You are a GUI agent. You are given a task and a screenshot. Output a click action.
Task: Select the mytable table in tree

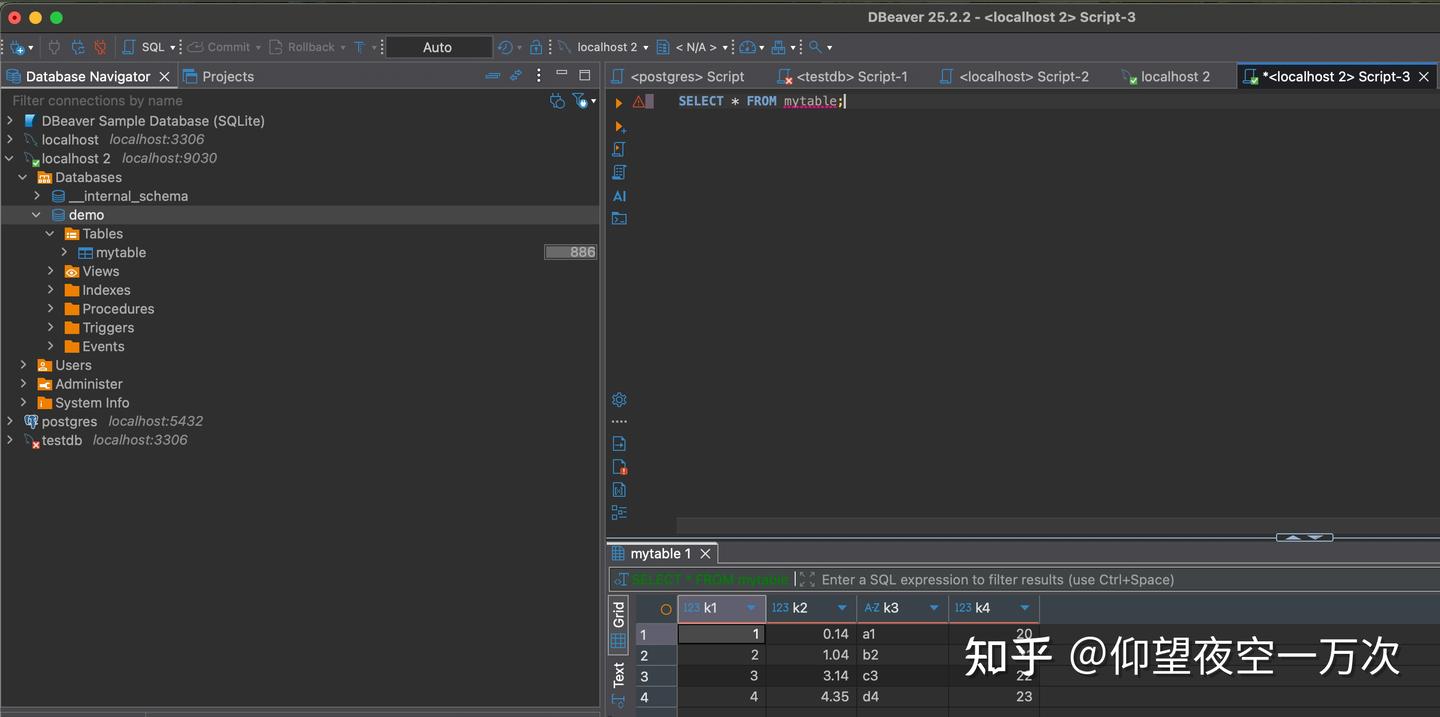coord(121,253)
